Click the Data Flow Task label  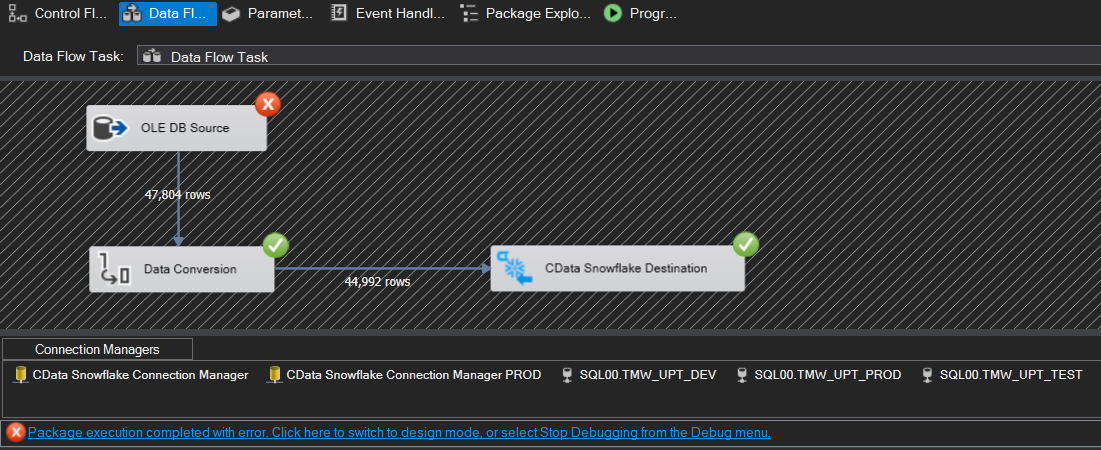point(74,56)
